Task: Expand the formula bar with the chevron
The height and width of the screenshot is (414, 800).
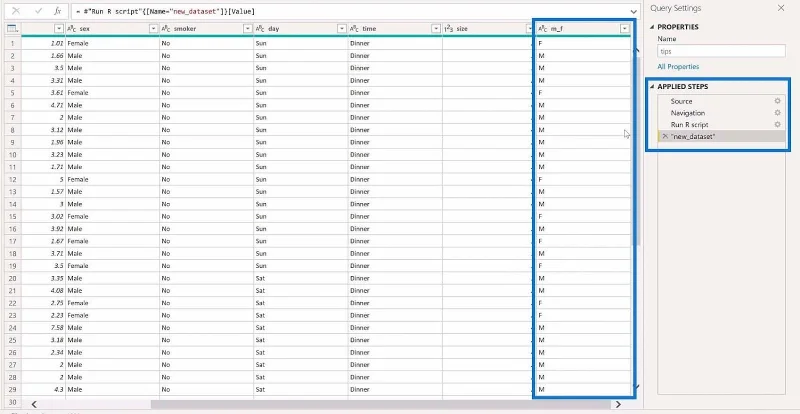Action: [x=634, y=11]
